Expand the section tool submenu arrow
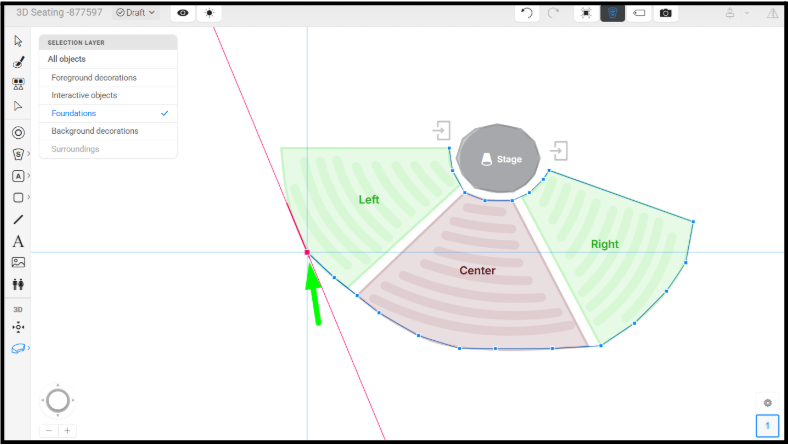This screenshot has height=445, width=788. [x=29, y=154]
